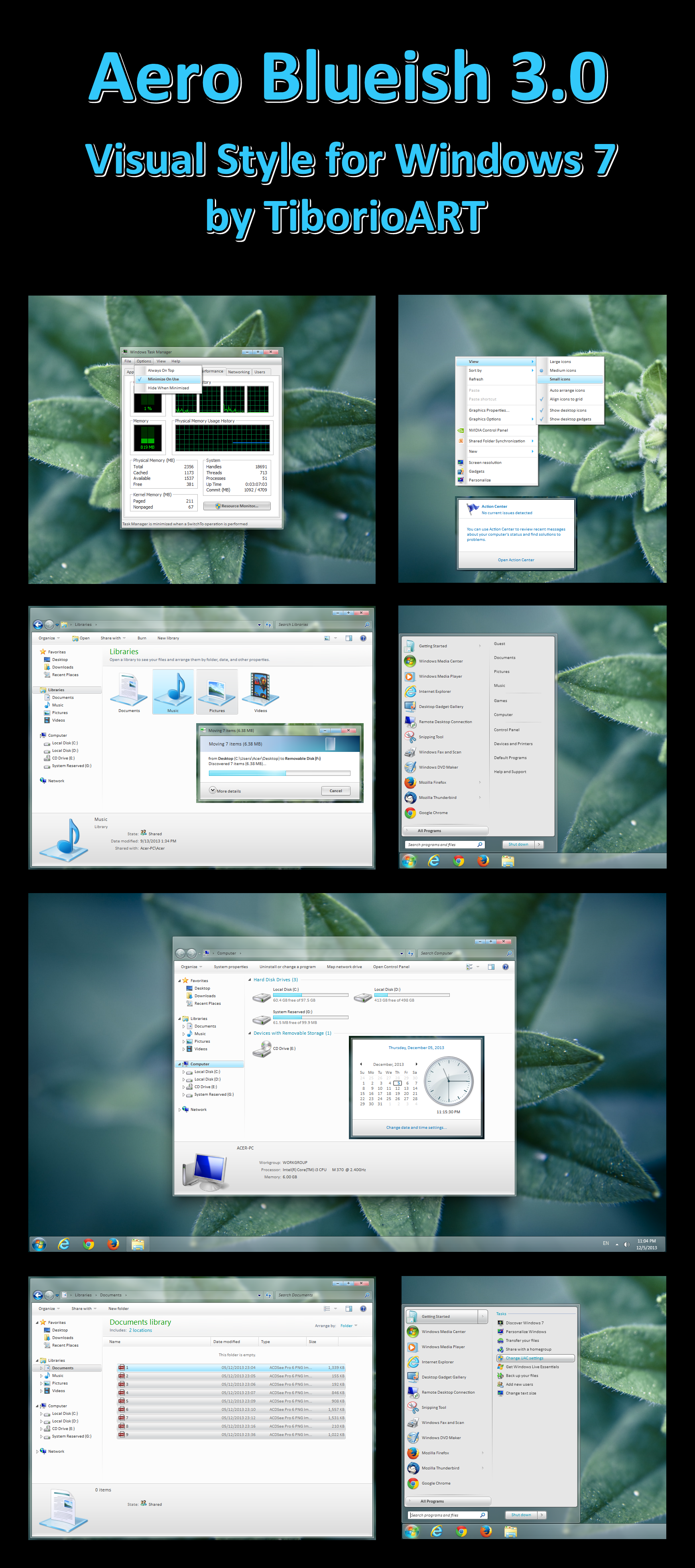695x1568 pixels.
Task: Open Internet Explorer from the taskbar with the 11:04 PM clock
Action: (64, 1244)
